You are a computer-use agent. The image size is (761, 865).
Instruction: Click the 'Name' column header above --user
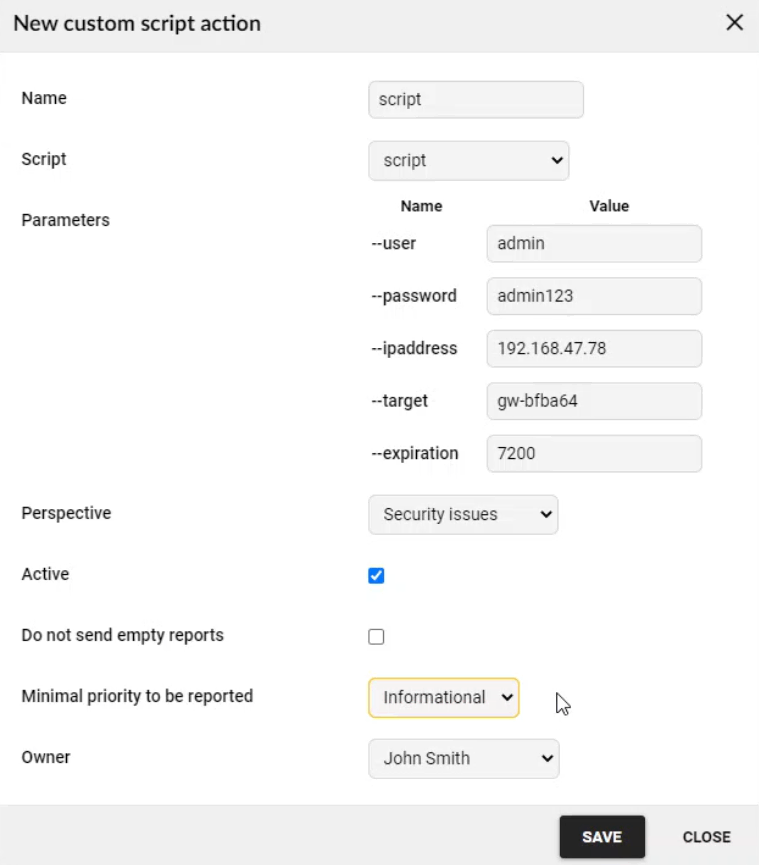[421, 206]
